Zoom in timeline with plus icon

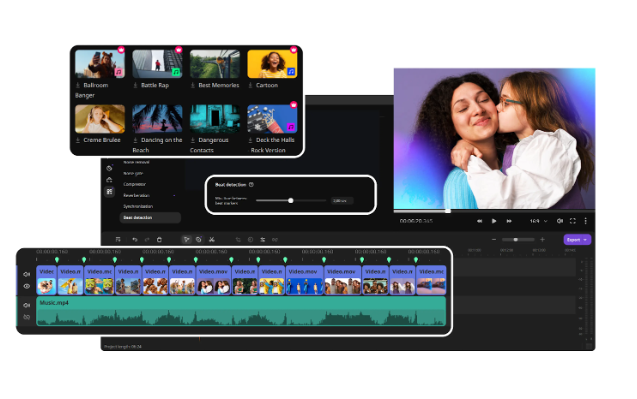point(542,240)
